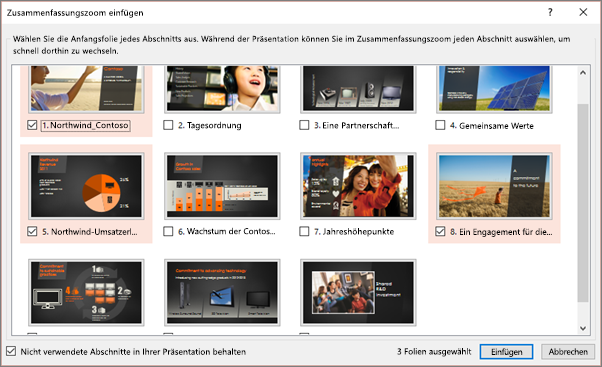Select the numbered cycle diagram slide thumbnail

(86, 293)
